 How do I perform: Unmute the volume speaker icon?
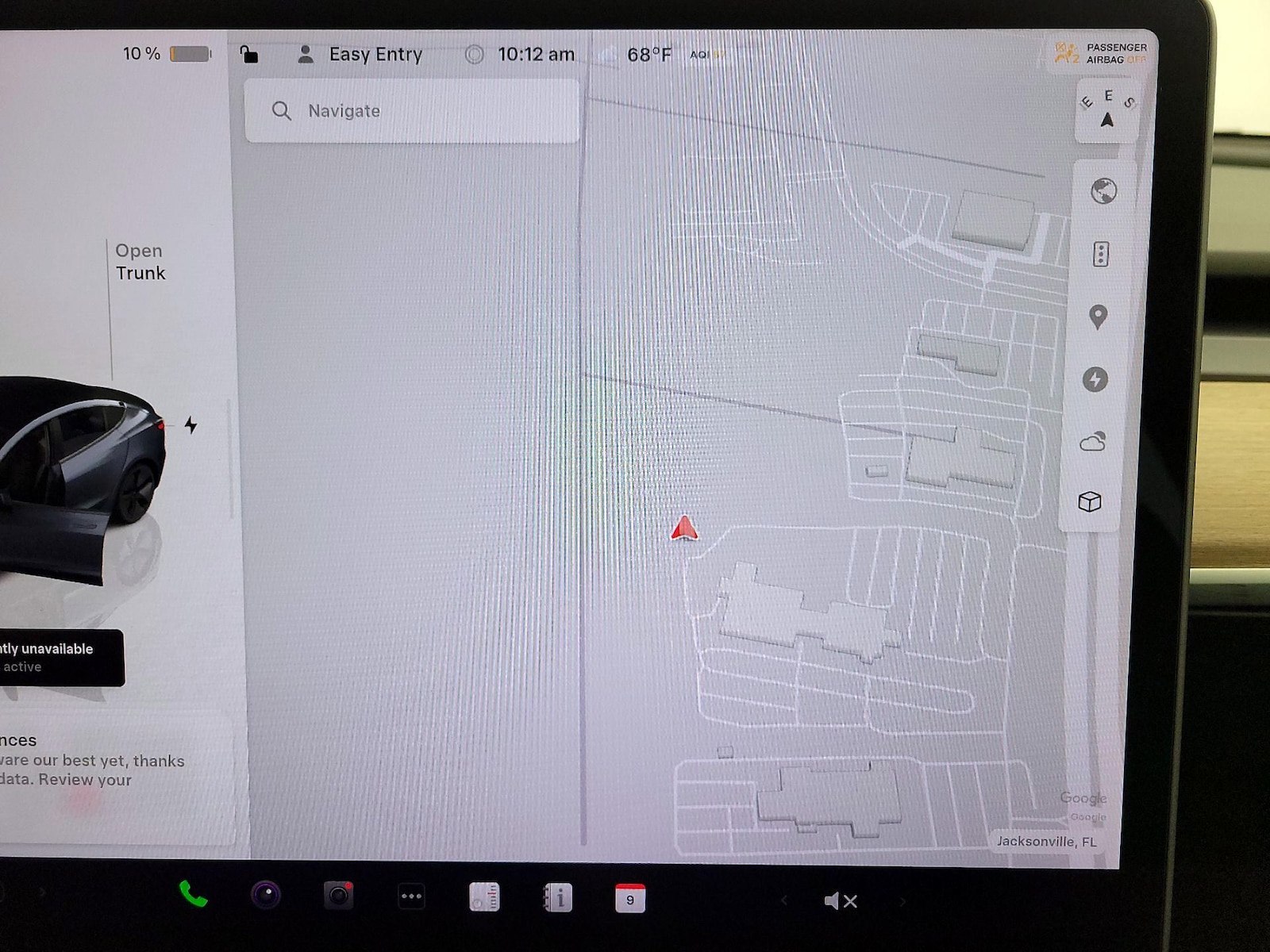[x=841, y=901]
